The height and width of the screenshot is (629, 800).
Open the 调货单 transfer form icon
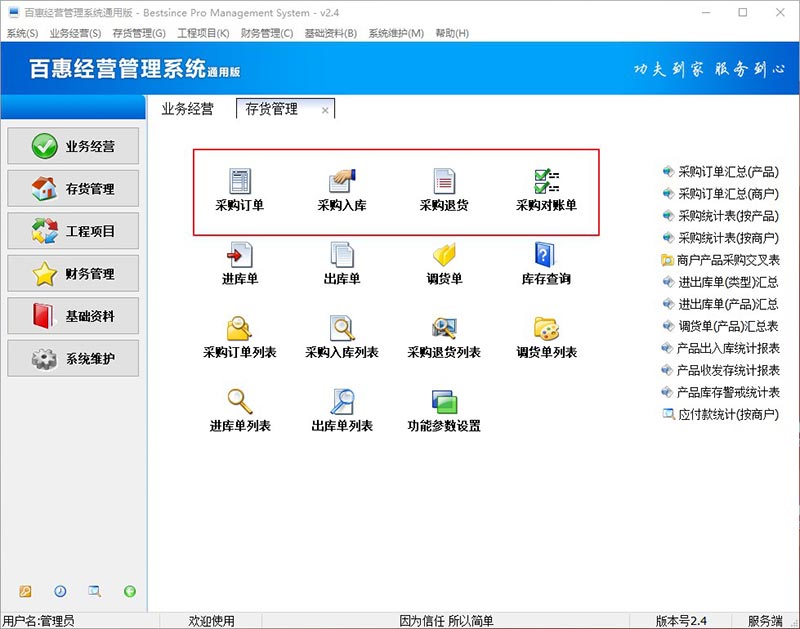pyautogui.click(x=444, y=264)
